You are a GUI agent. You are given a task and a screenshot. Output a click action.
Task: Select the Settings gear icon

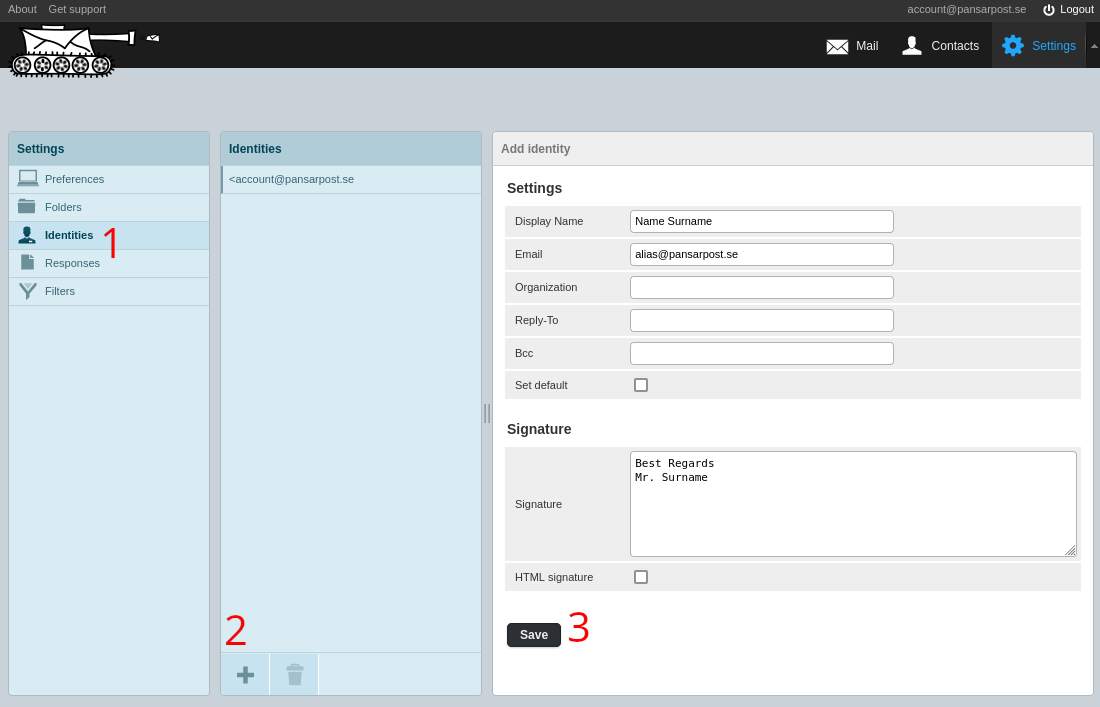pyautogui.click(x=1012, y=46)
